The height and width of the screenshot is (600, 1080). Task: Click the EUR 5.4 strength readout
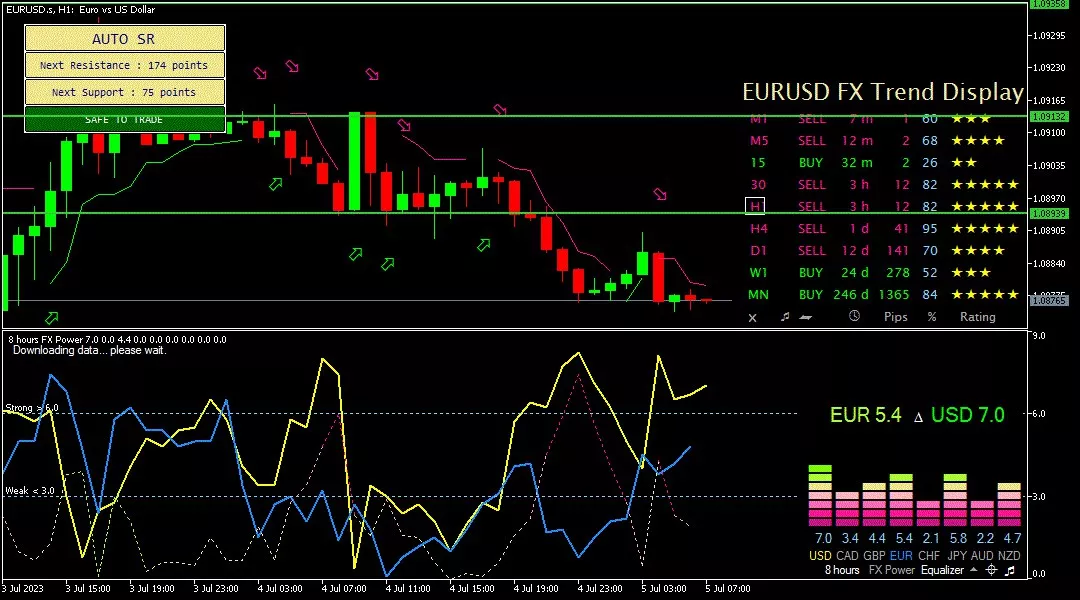[865, 415]
